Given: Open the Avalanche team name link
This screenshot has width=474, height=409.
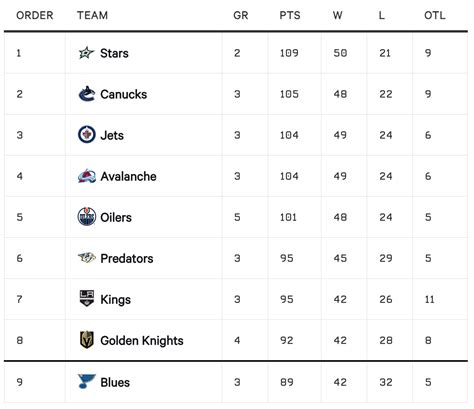Looking at the screenshot, I should click(128, 176).
